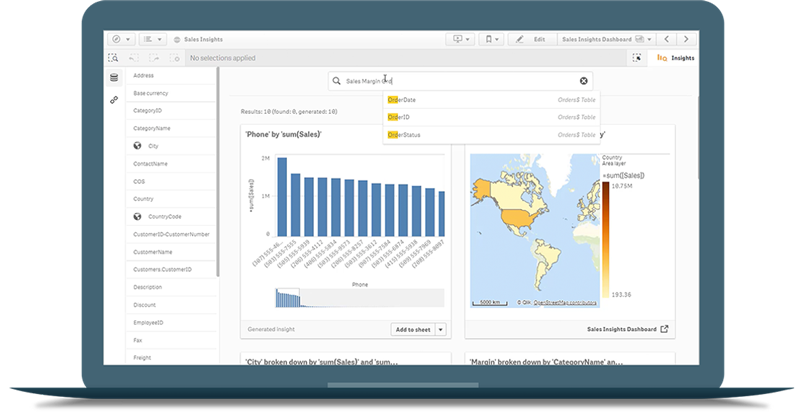This screenshot has width=800, height=419.
Task: Expand the Add to sheet dropdown arrow
Action: click(441, 329)
